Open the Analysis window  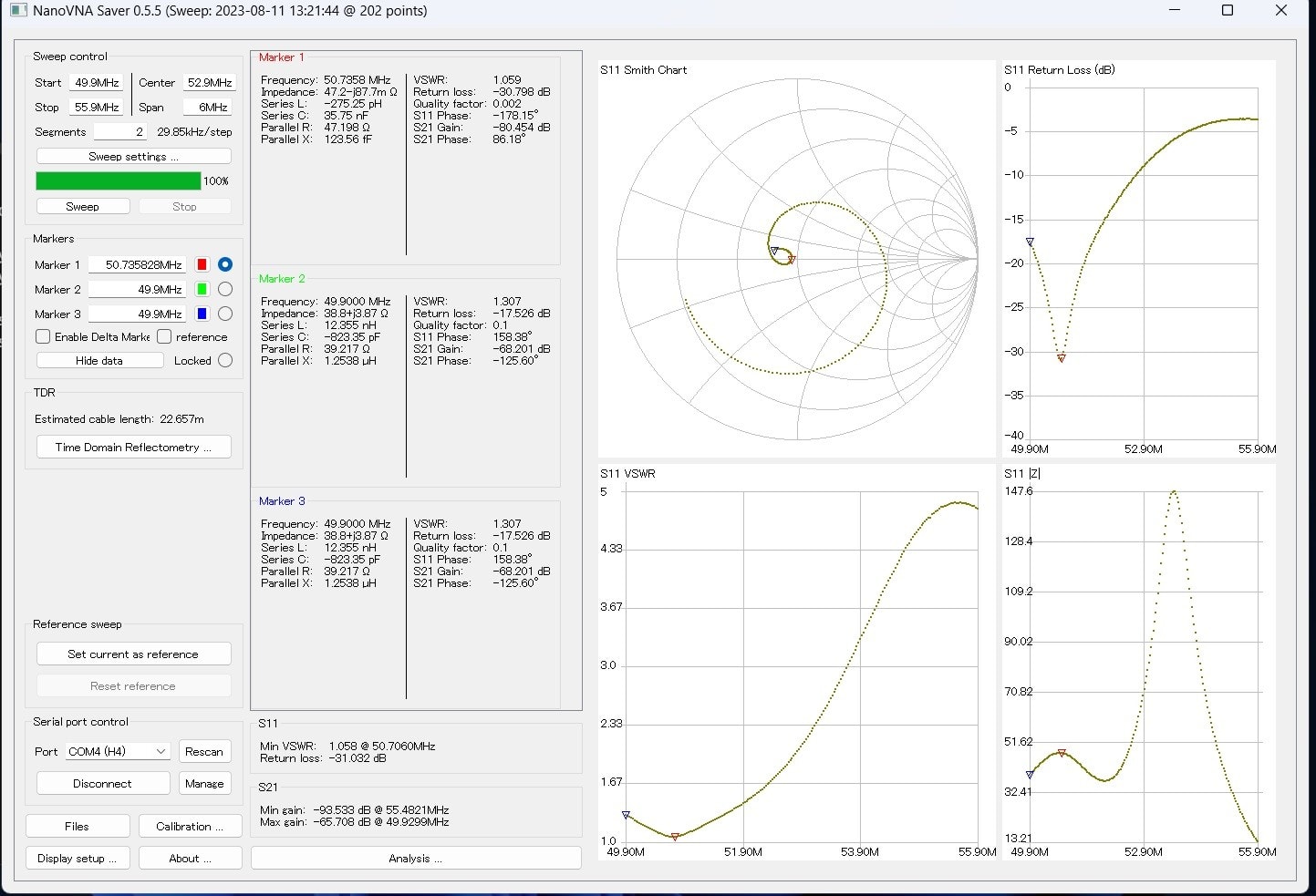point(416,859)
